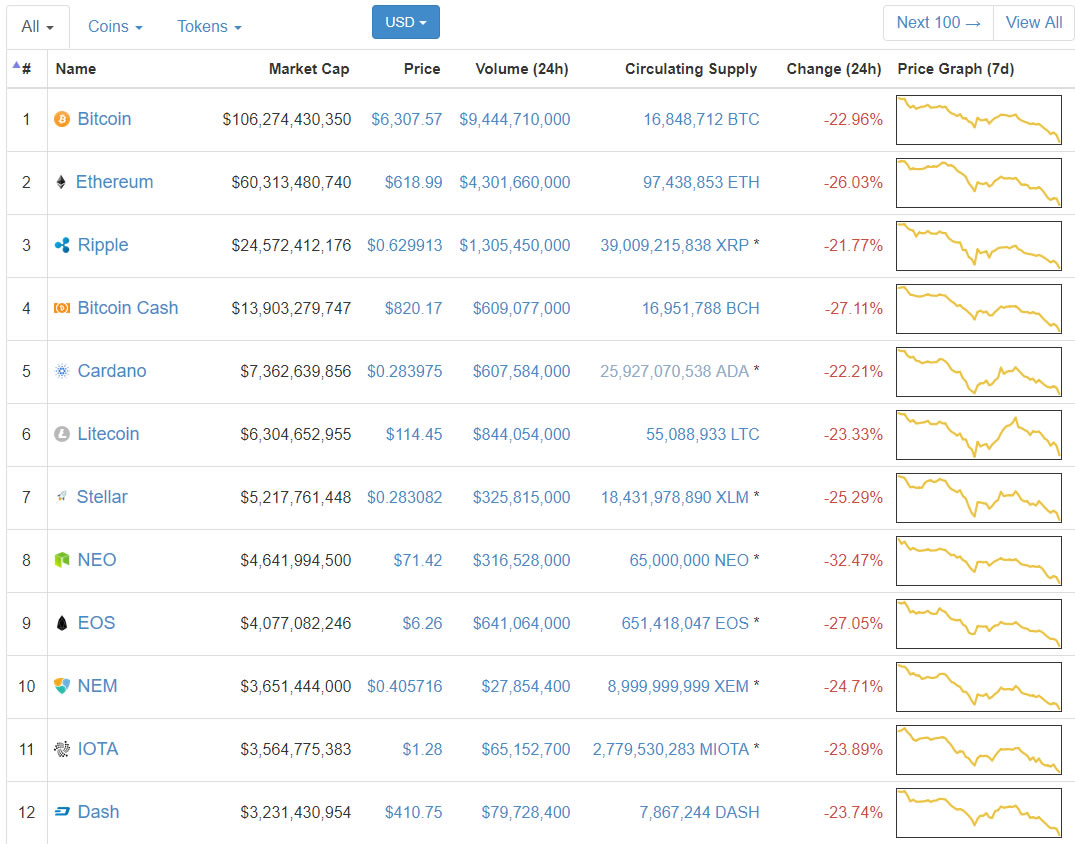This screenshot has width=1075, height=844.
Task: Click Bitcoin's 7-day price graph
Action: point(978,119)
